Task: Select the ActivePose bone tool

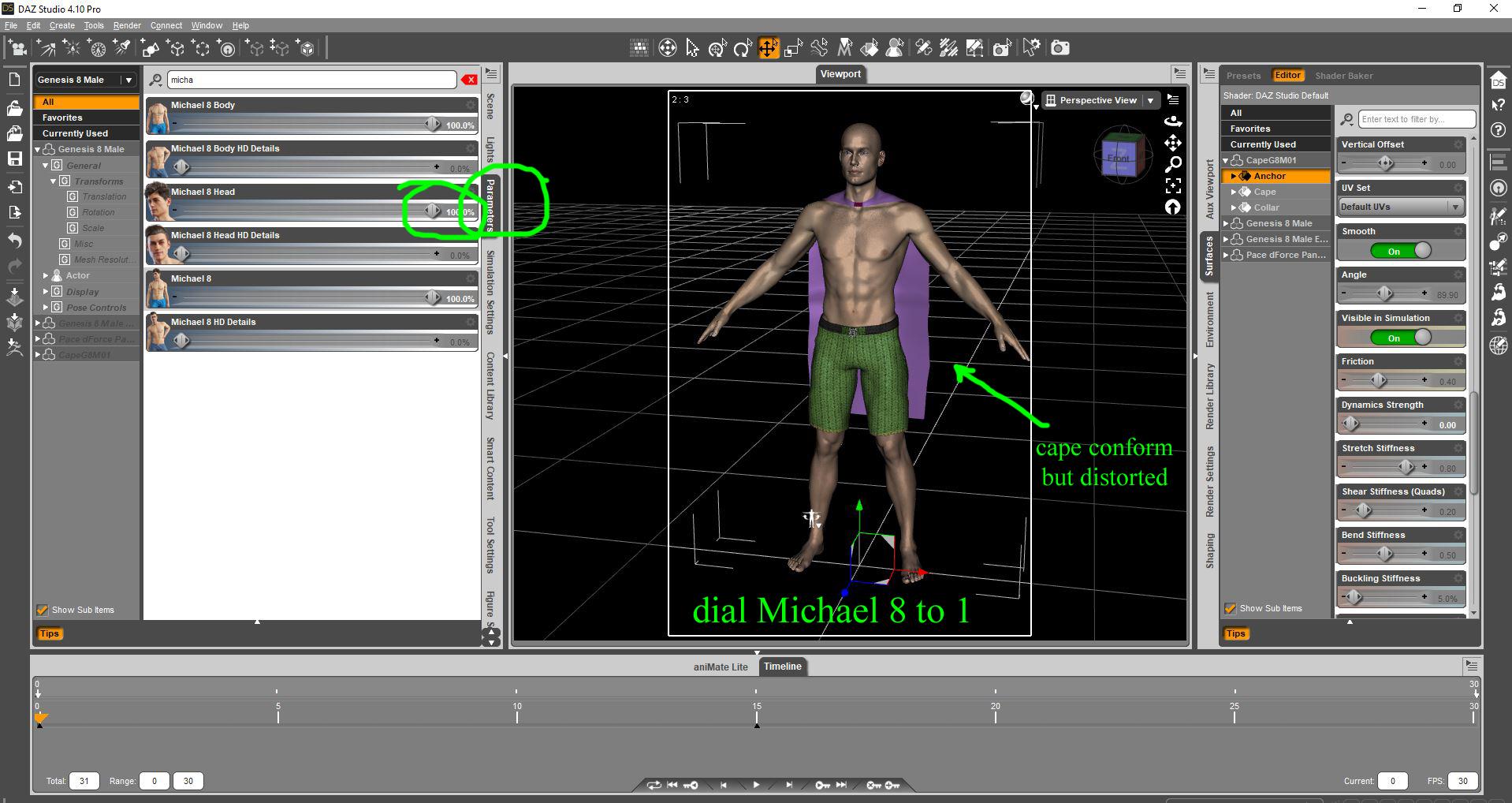Action: (818, 48)
